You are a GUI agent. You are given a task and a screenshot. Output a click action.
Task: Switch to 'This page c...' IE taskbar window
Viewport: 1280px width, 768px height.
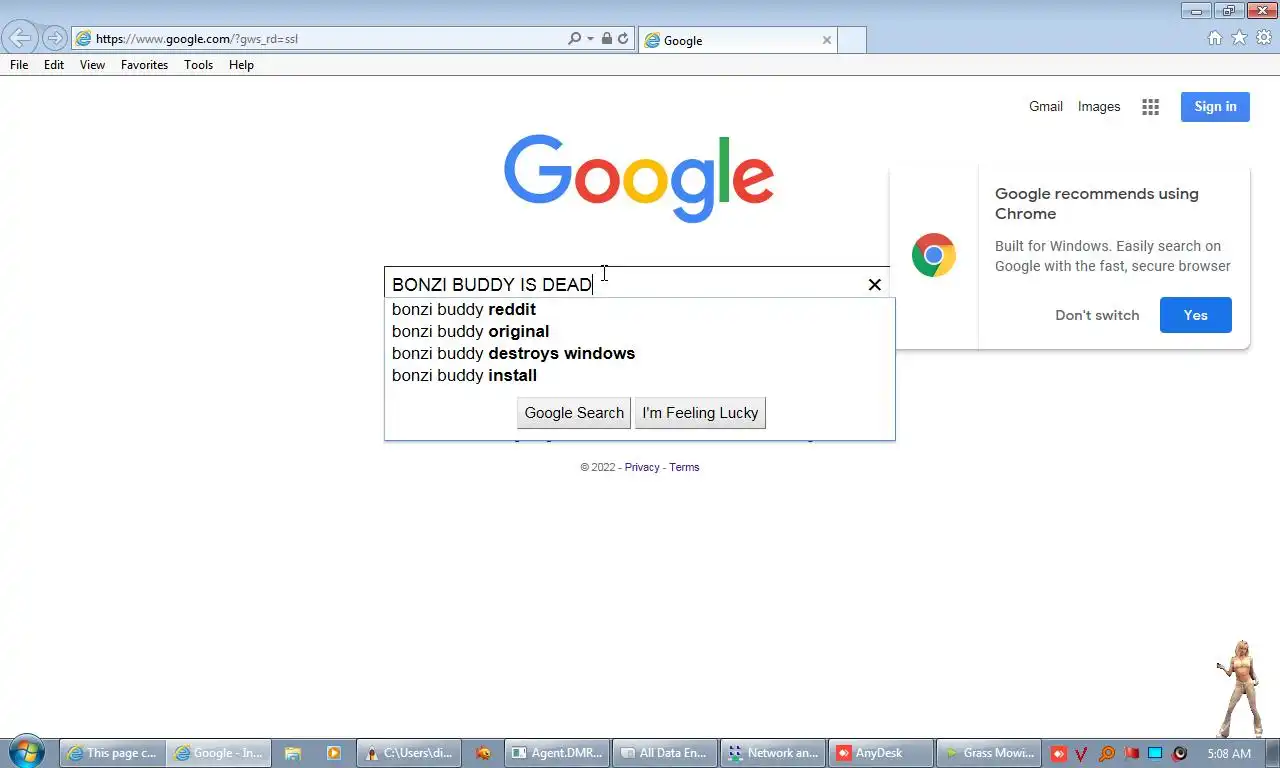pos(111,753)
